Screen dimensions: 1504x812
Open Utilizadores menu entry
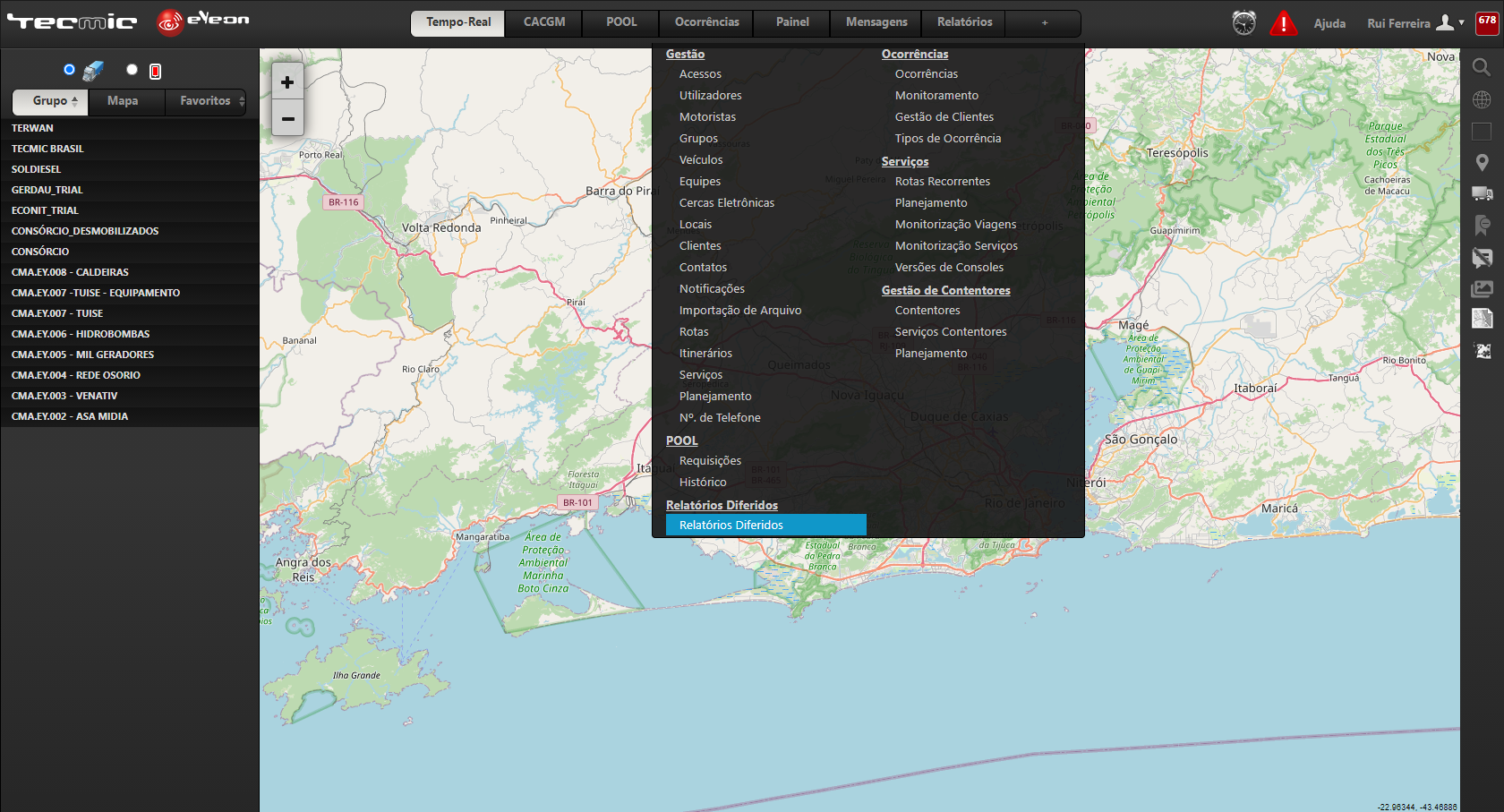tap(710, 96)
